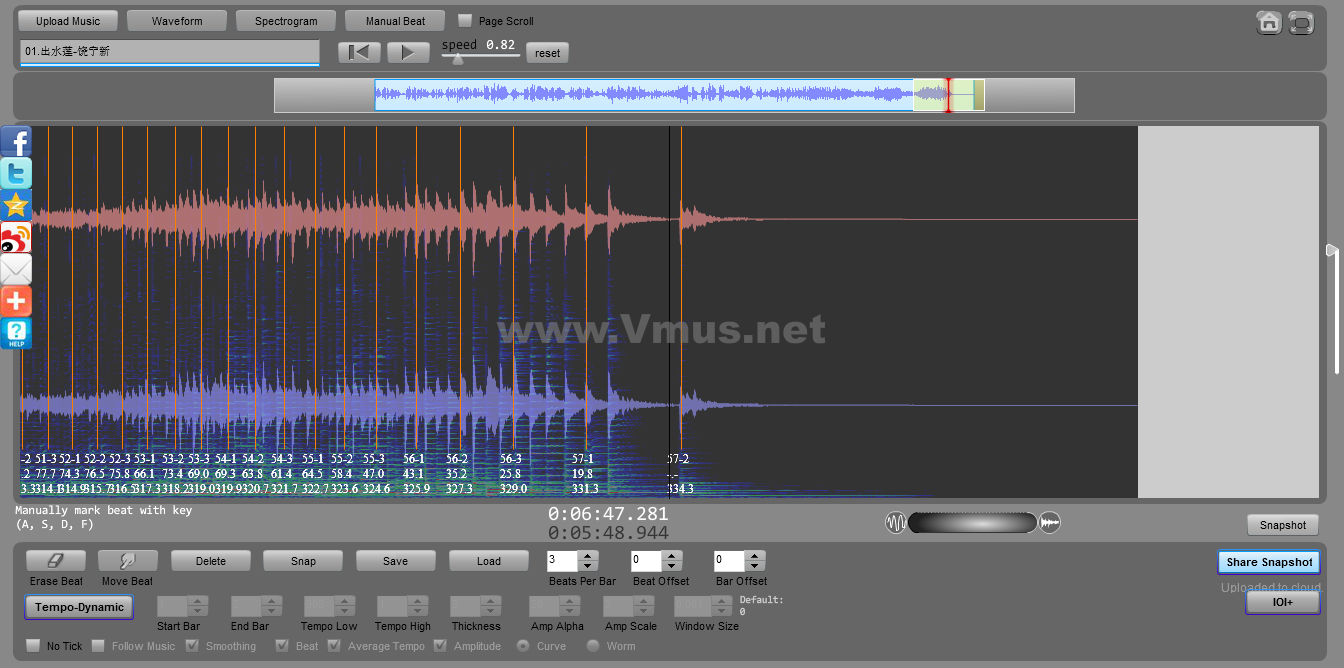Toggle the Follow Music checkbox
This screenshot has width=1344, height=668.
tap(98, 646)
